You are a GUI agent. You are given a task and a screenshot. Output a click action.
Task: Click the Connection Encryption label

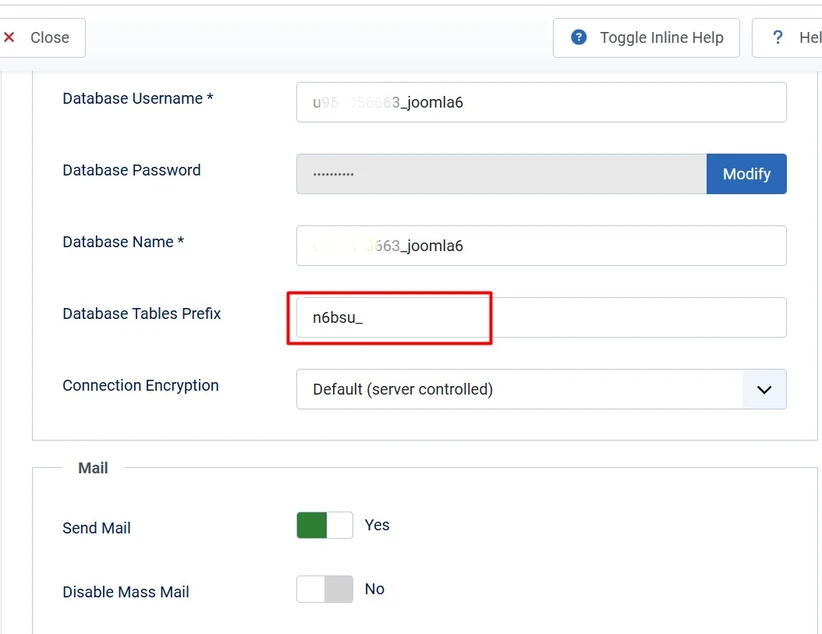(140, 385)
